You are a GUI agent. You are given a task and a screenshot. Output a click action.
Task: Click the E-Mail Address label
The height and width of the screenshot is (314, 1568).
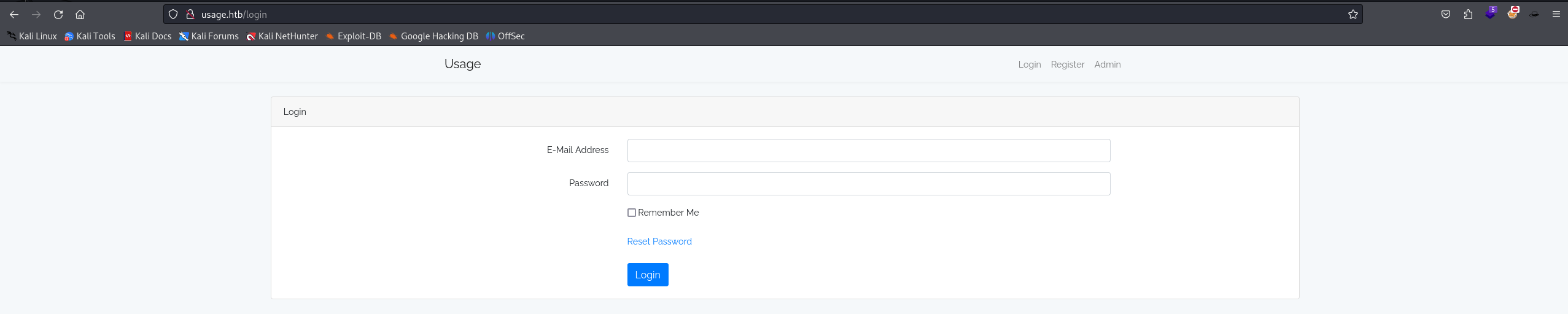pos(578,150)
